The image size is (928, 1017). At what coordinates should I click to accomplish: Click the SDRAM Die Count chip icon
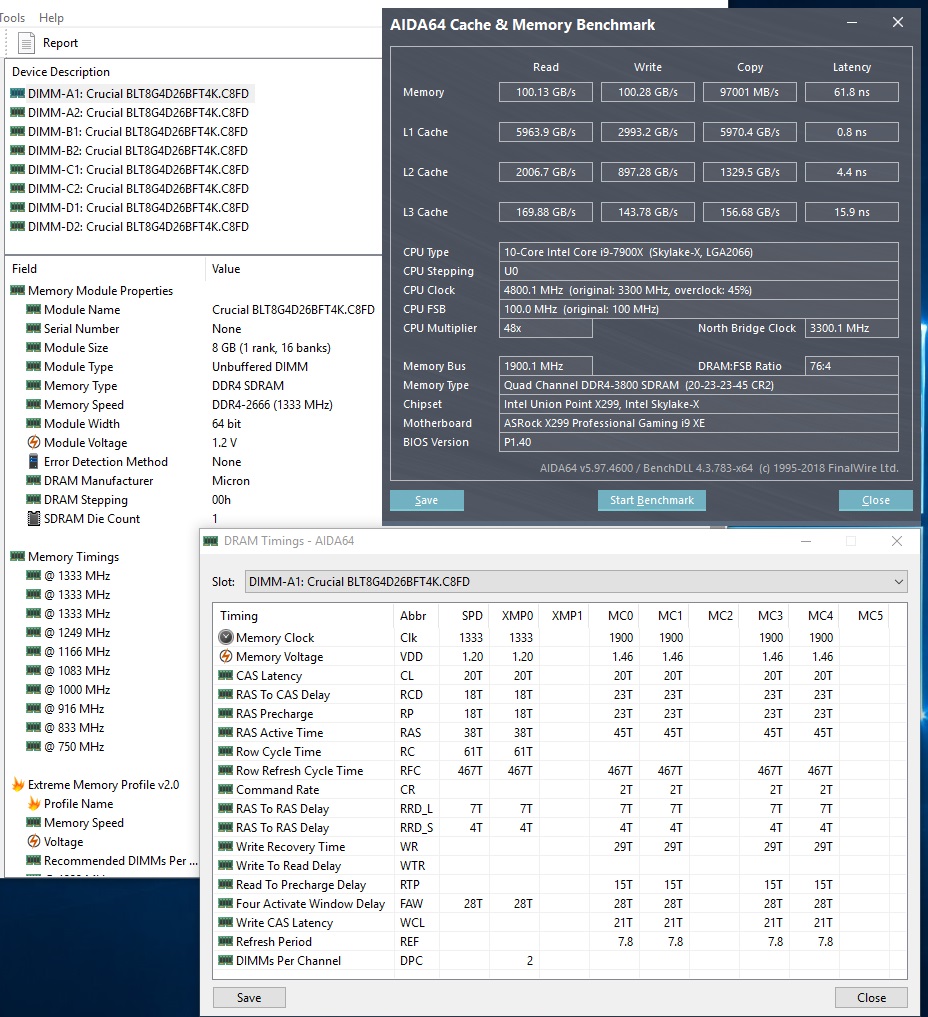34,518
